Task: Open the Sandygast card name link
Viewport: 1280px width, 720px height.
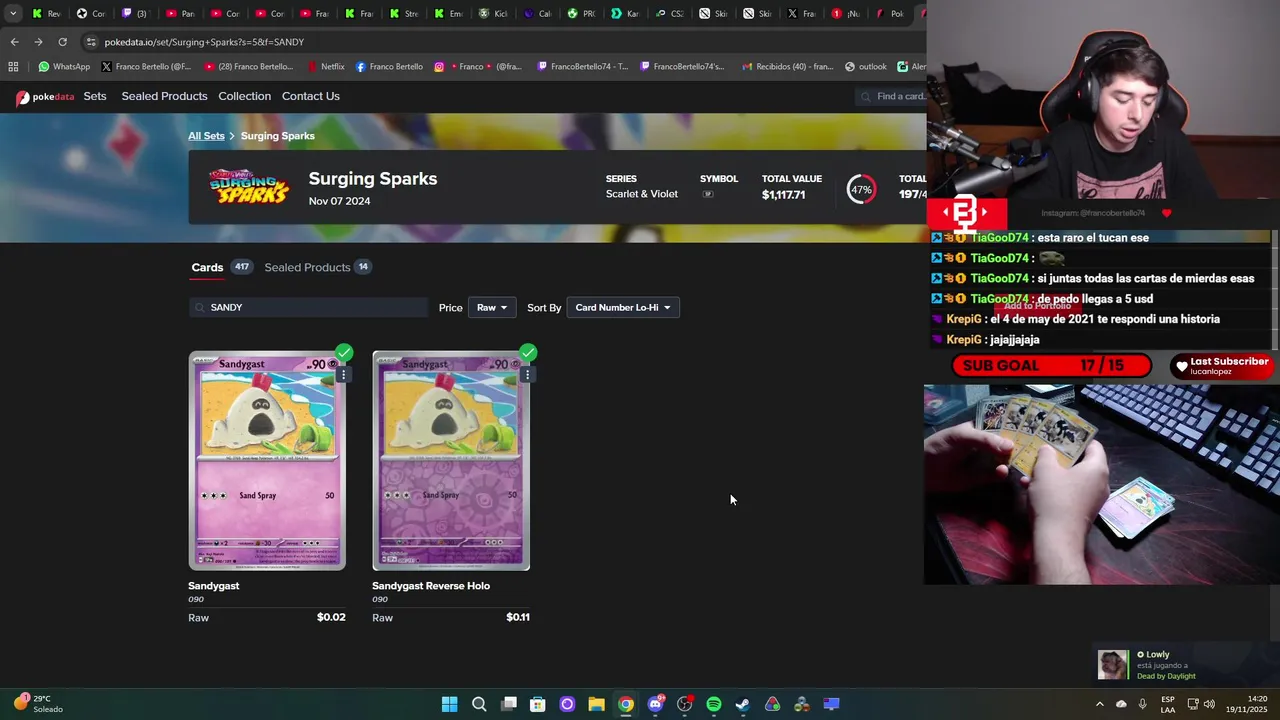Action: (214, 586)
